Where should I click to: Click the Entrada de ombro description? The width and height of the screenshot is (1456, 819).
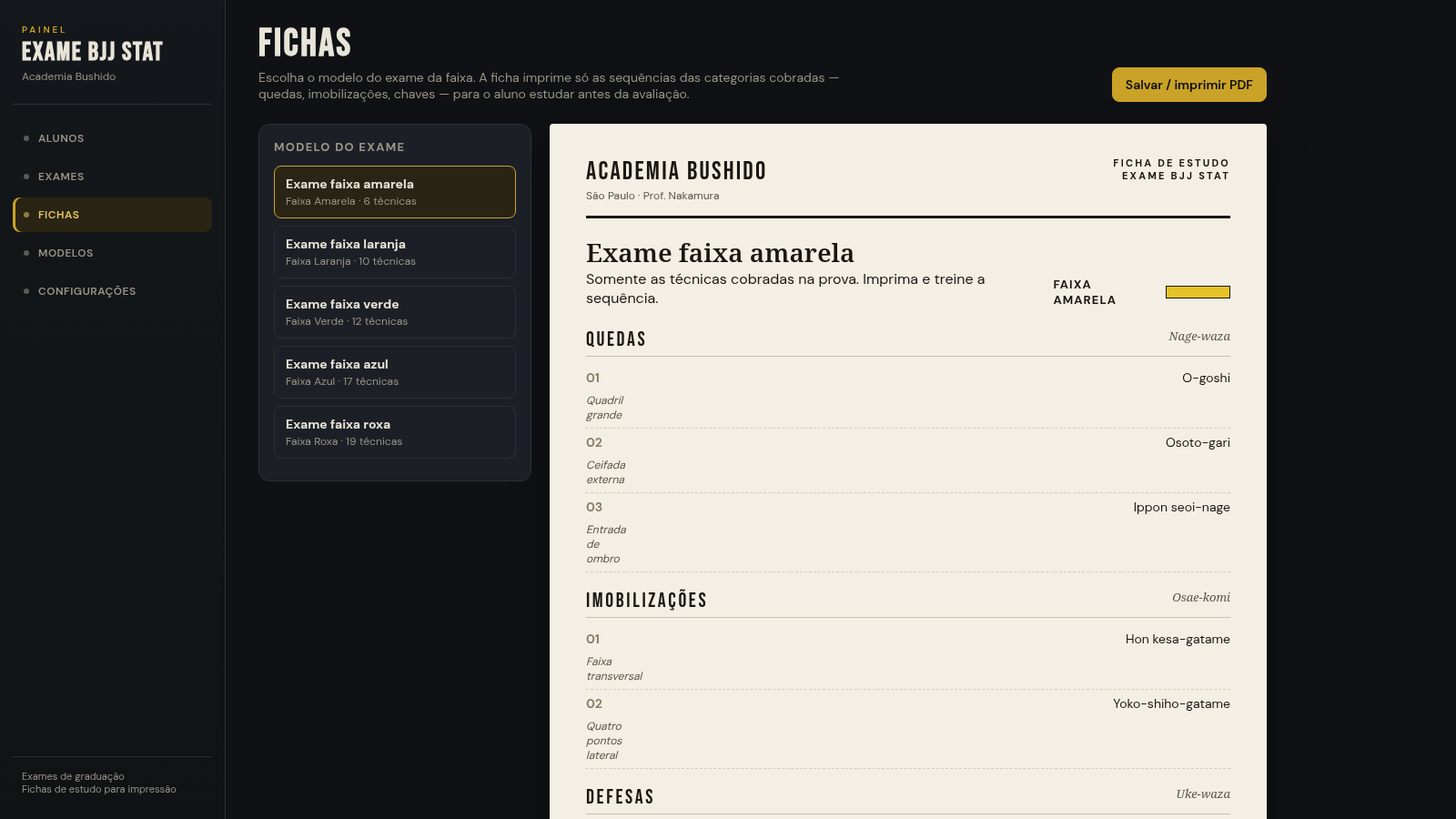(606, 544)
